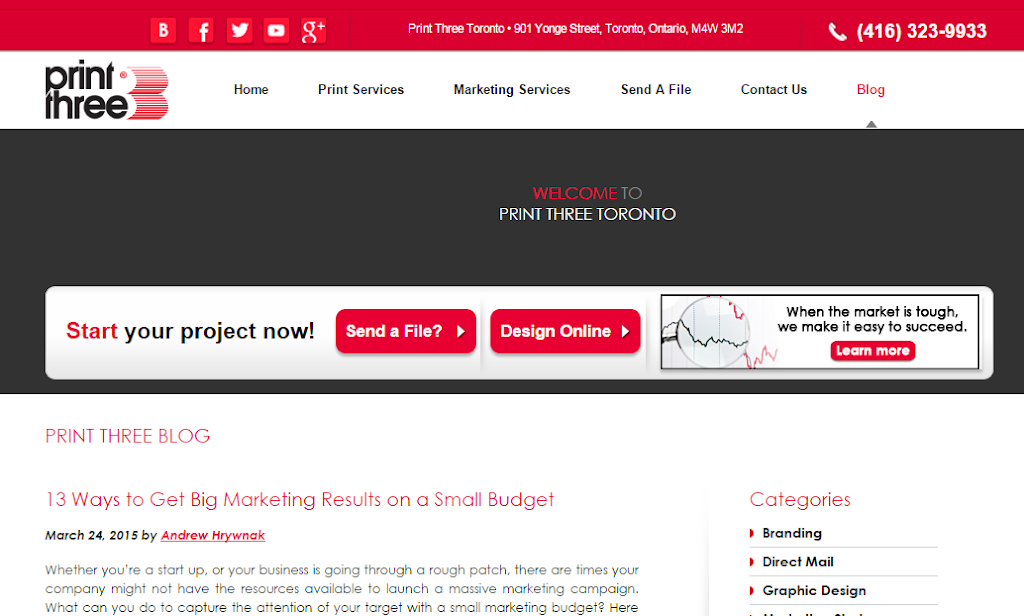Open the Blogger social icon
This screenshot has height=616, width=1024.
pos(163,30)
